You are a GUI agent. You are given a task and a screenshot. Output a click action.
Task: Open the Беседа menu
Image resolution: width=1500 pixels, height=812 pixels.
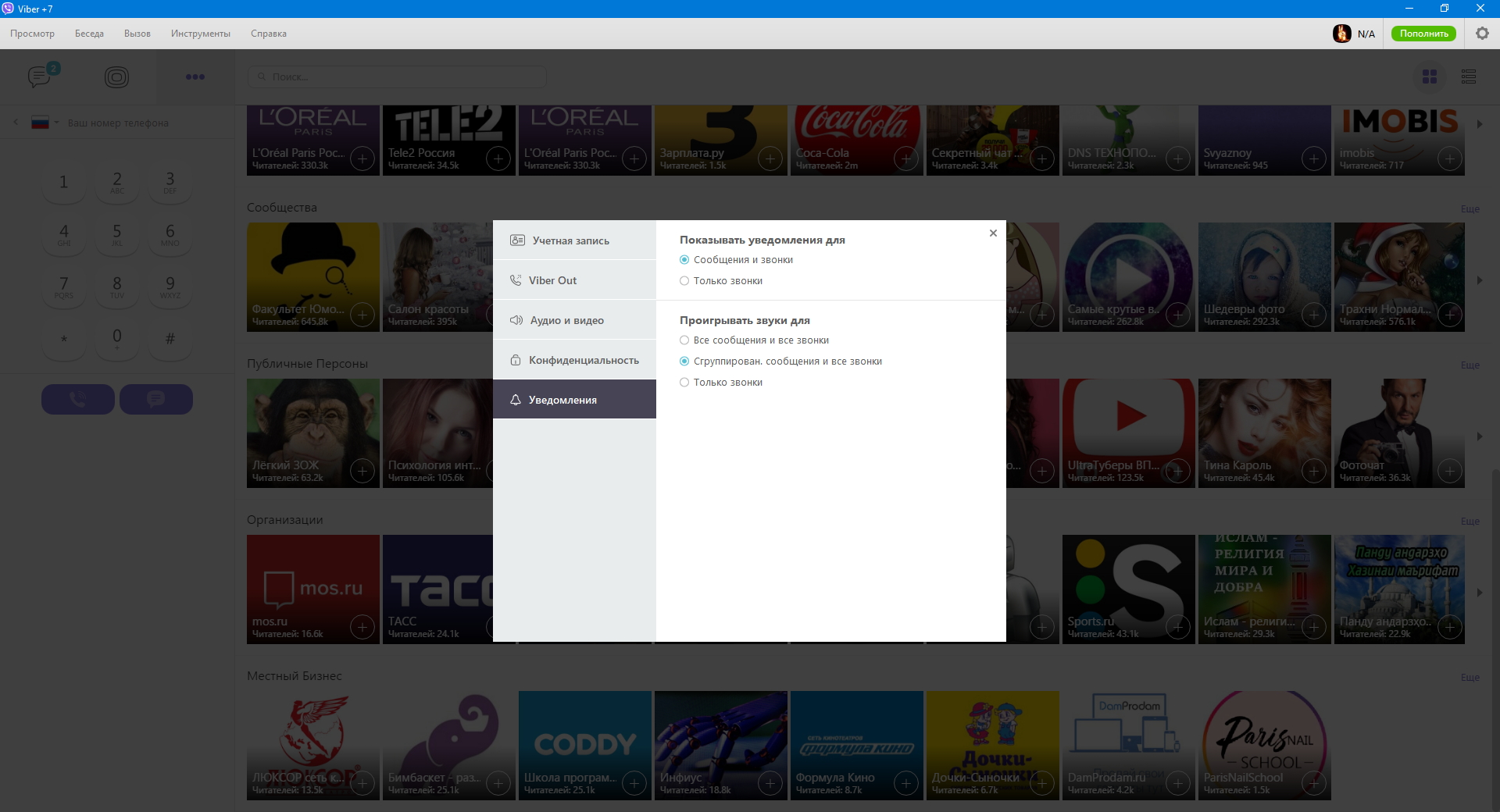pyautogui.click(x=89, y=34)
